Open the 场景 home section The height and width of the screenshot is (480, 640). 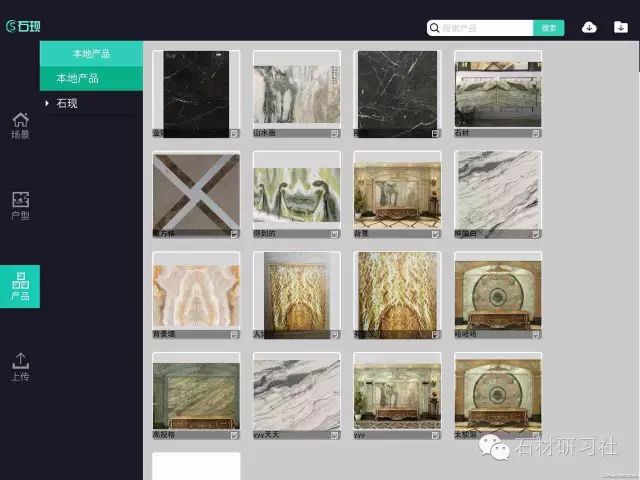point(20,126)
